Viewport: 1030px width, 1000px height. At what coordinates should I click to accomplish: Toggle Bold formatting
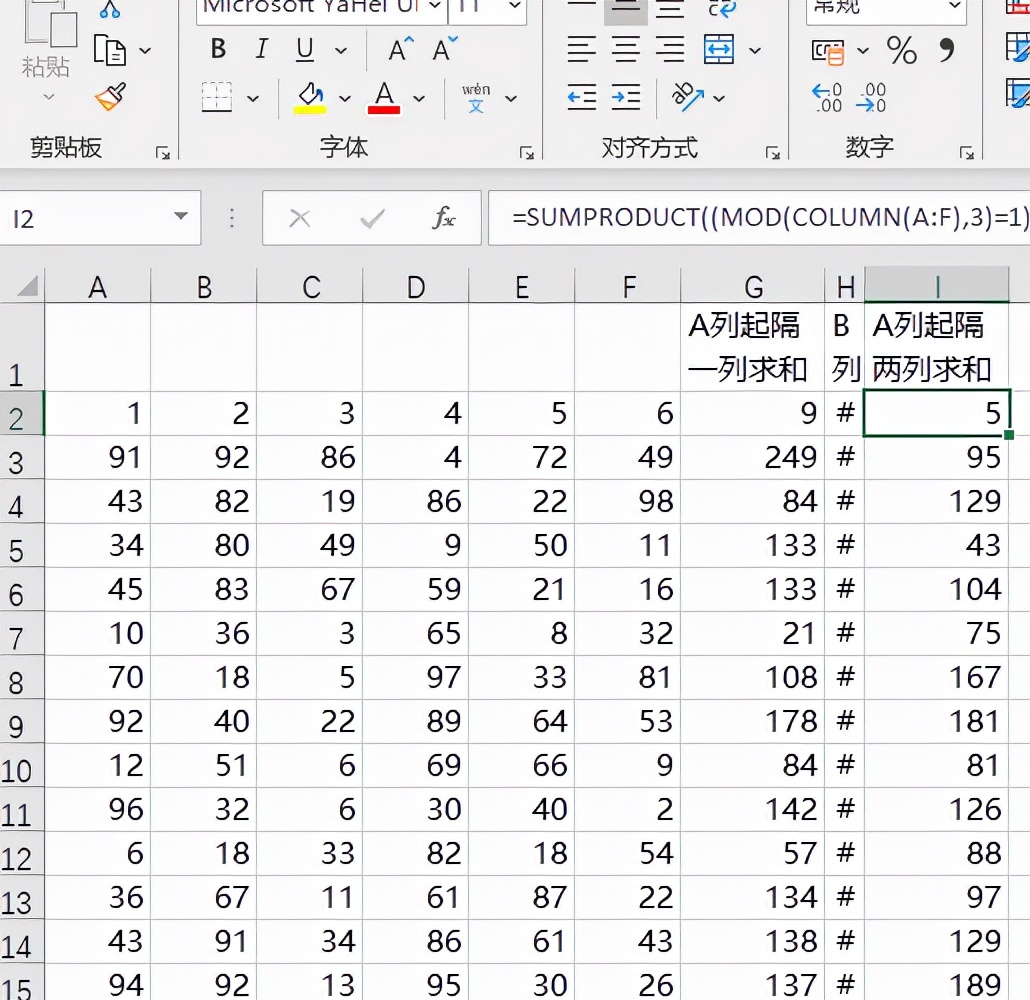pos(219,49)
